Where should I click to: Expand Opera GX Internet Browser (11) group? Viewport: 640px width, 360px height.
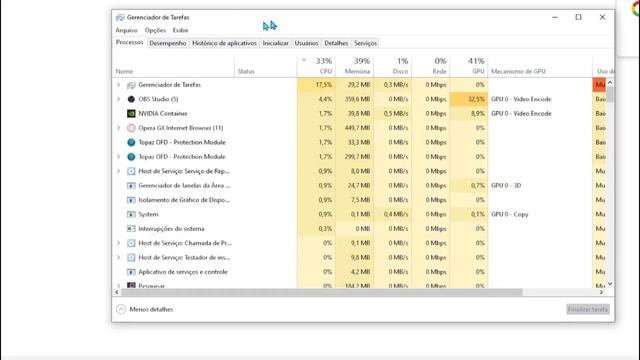[118, 128]
